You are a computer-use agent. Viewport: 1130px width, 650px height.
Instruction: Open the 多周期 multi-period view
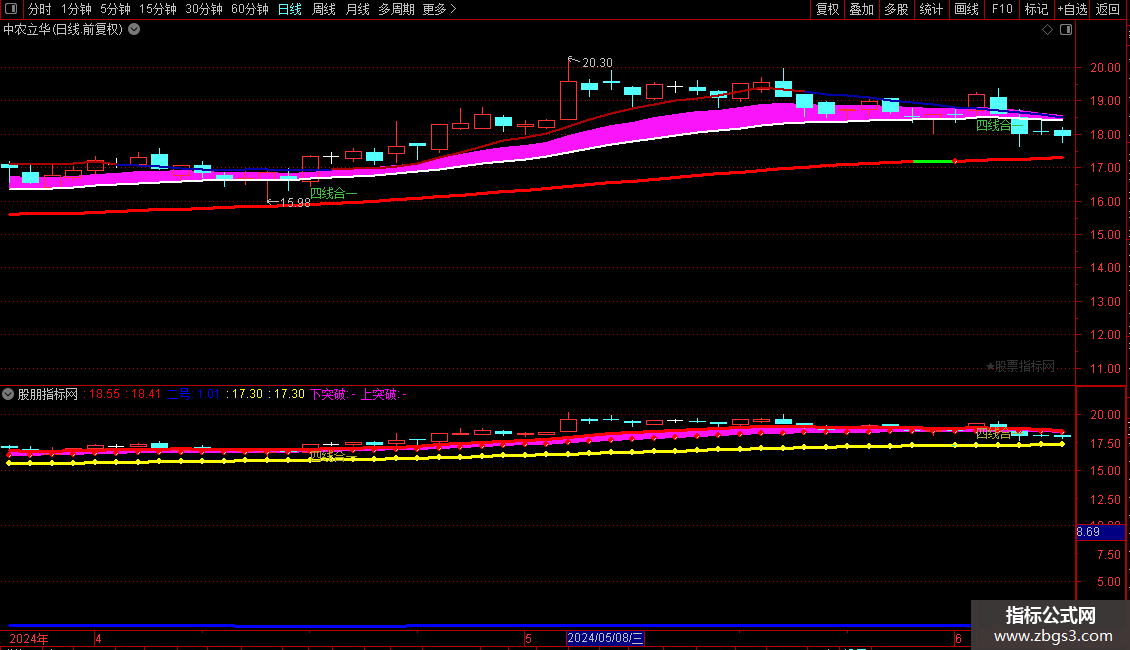pos(396,9)
